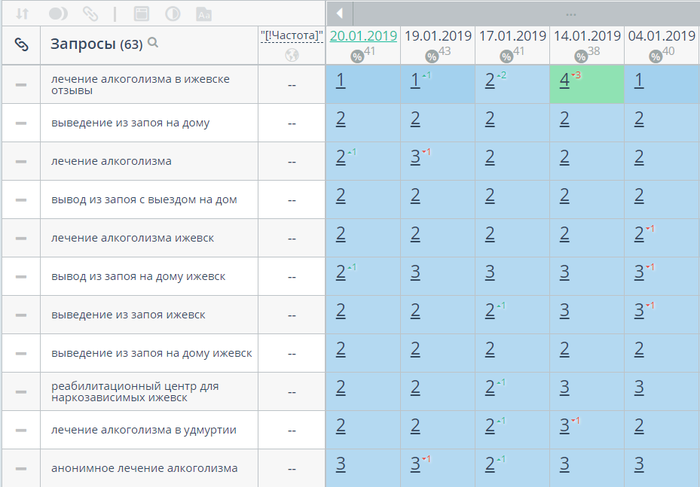This screenshot has height=487, width=700.
Task: Click the link chain icon in toolbar
Action: [x=90, y=14]
